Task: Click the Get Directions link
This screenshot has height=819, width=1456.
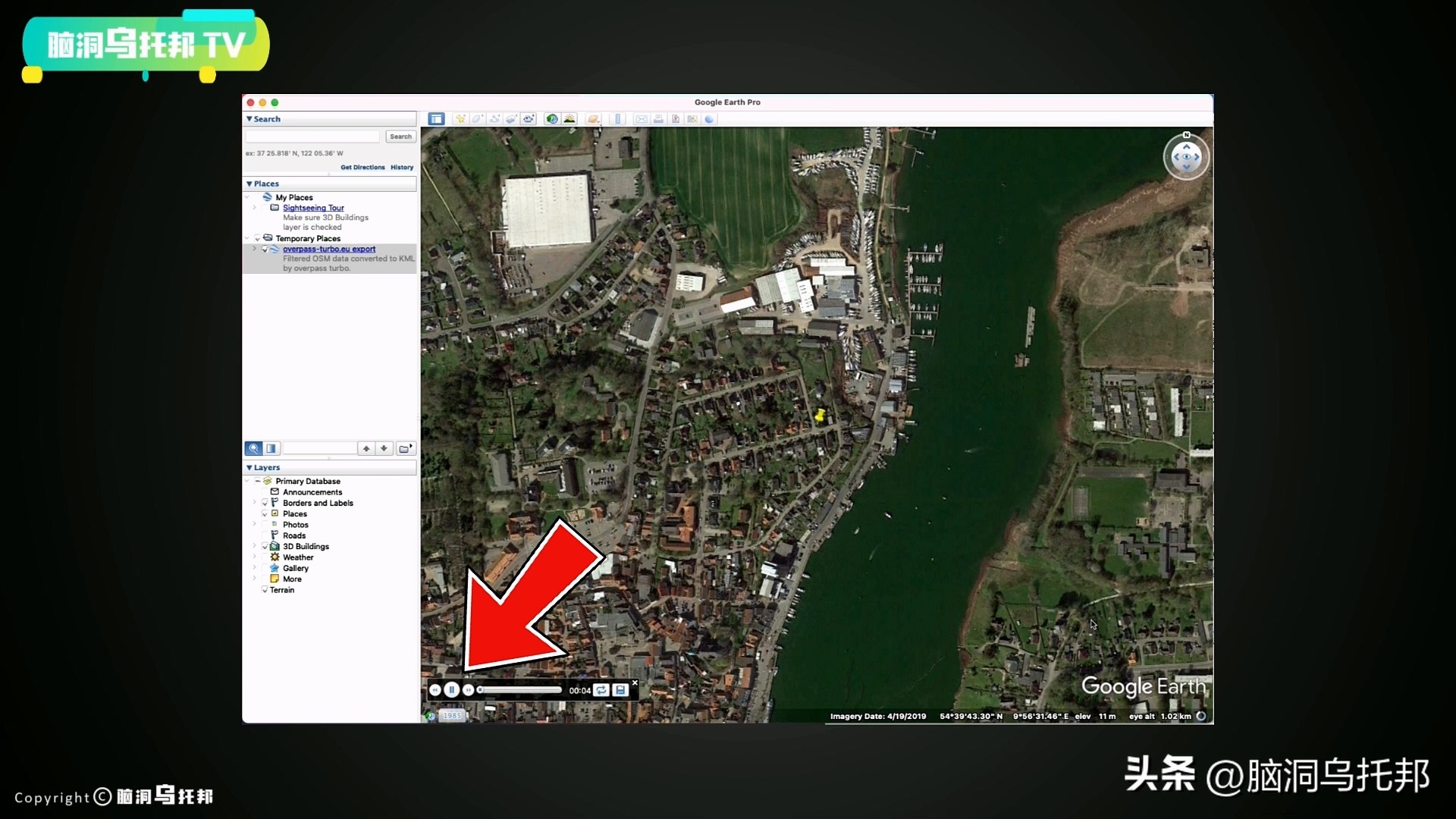Action: click(x=362, y=168)
